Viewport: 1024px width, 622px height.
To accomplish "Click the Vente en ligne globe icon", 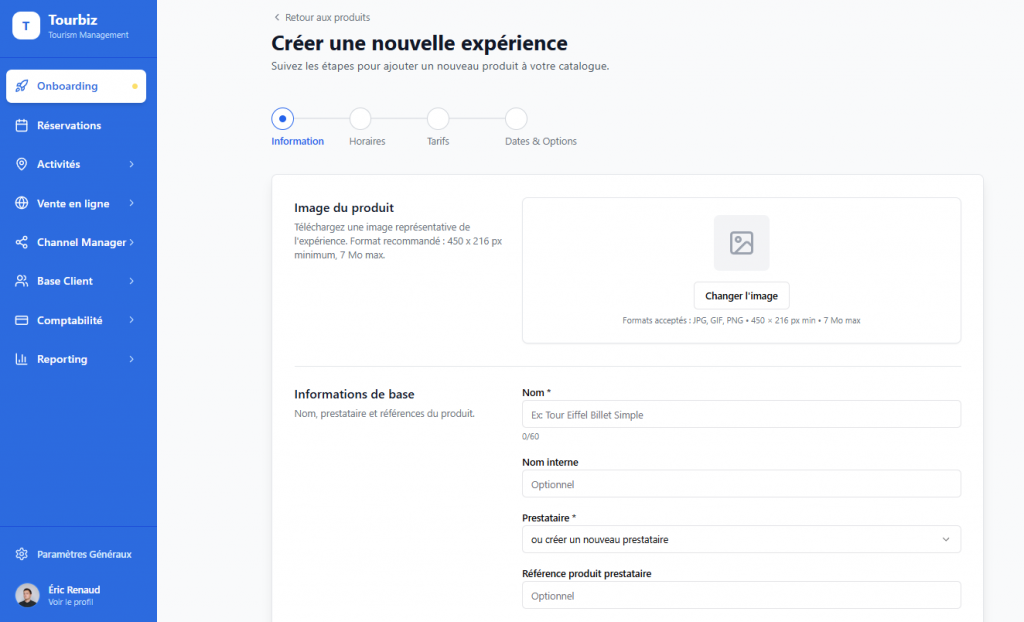I will point(22,203).
